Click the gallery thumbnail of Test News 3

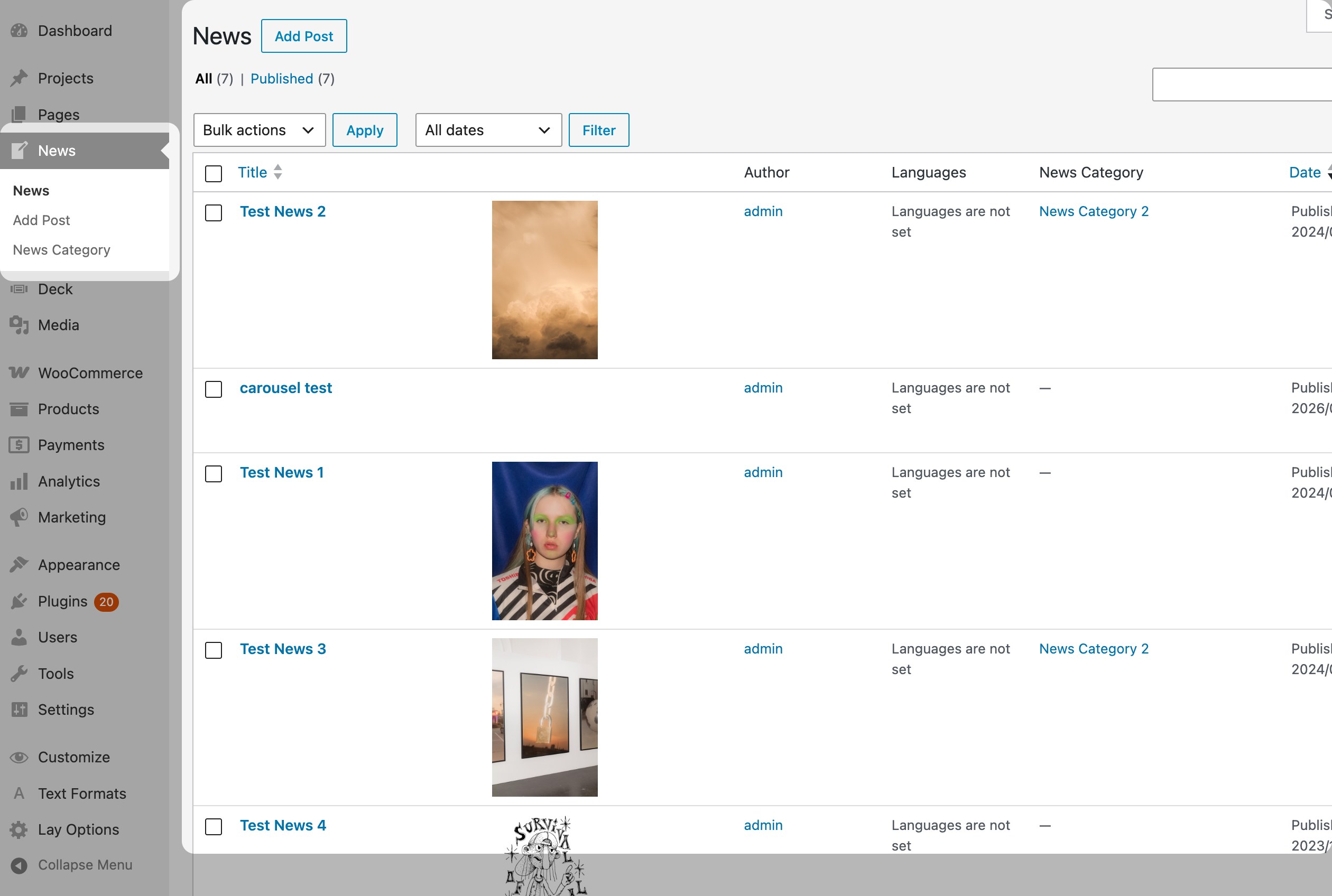[545, 718]
